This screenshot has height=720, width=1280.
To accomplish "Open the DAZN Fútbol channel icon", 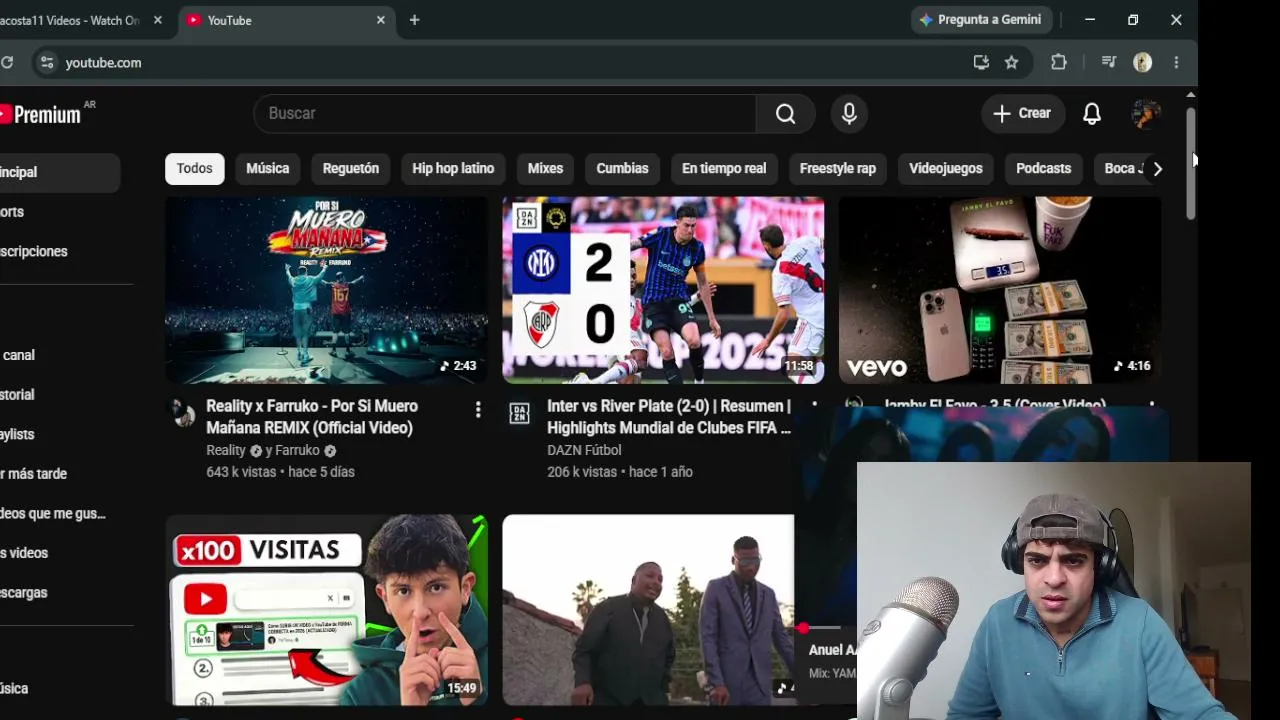I will pos(519,413).
